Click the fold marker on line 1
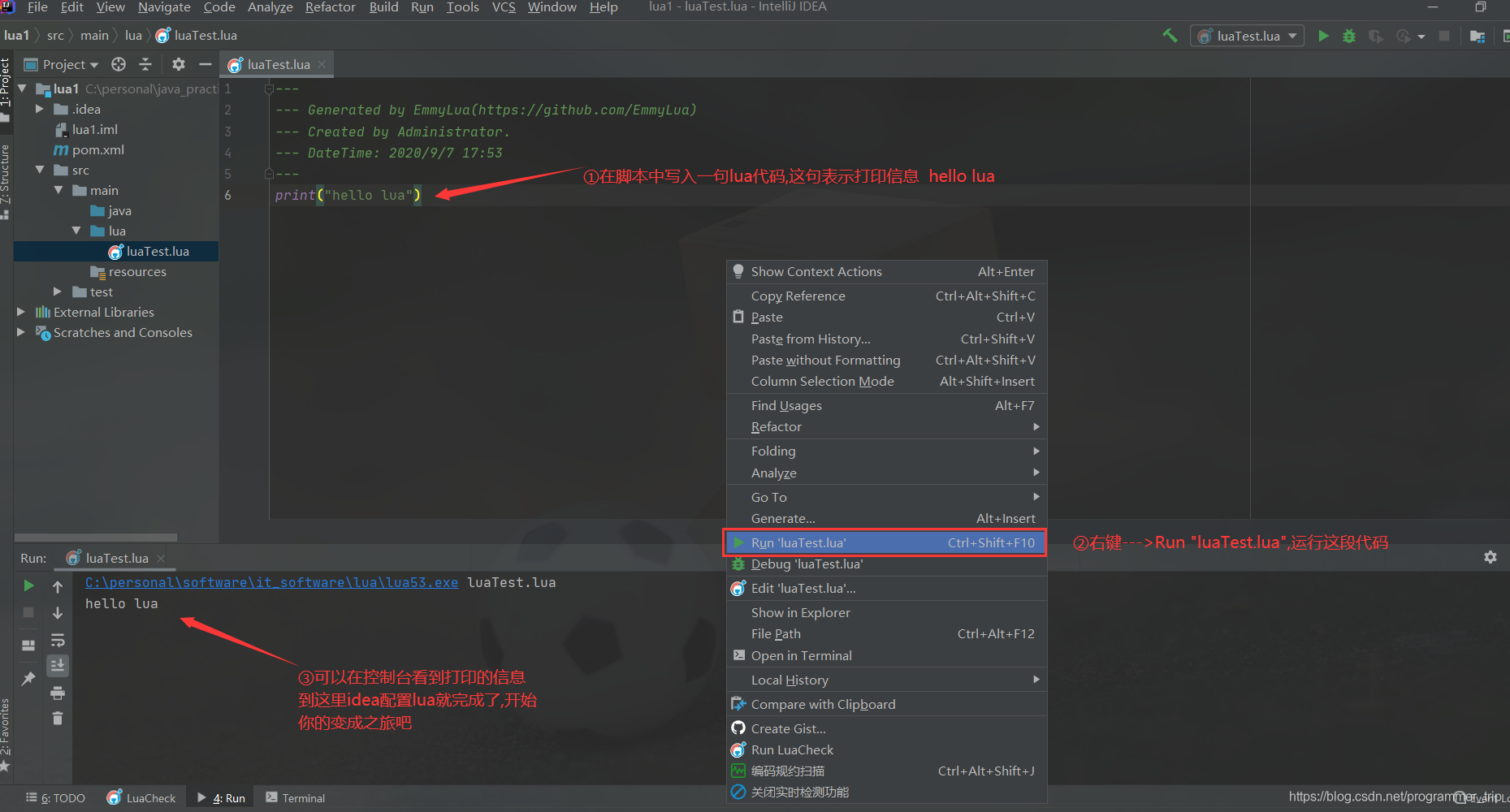1510x812 pixels. coord(269,89)
